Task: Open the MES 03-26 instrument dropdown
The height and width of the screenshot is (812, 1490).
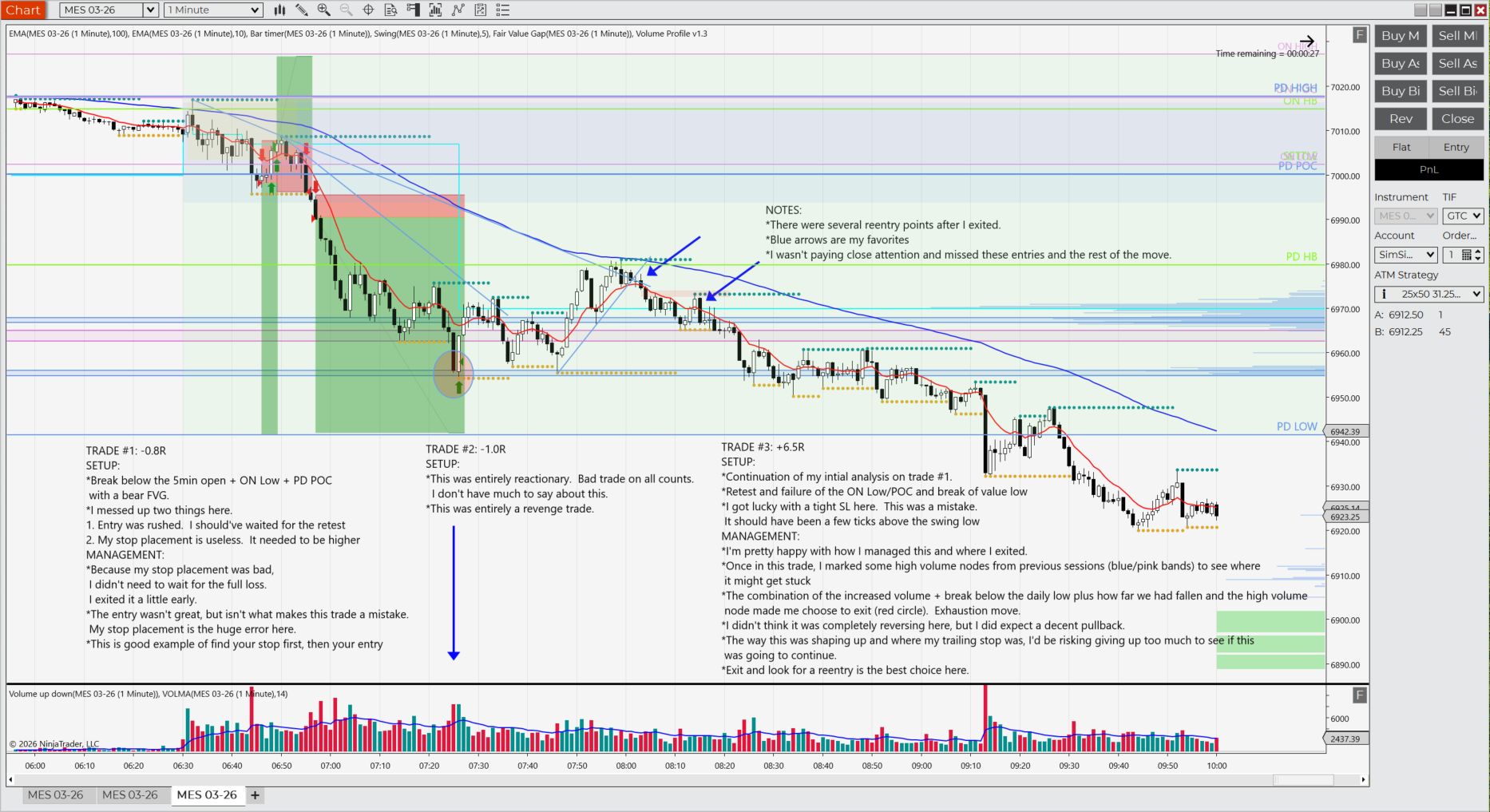Action: pyautogui.click(x=109, y=10)
